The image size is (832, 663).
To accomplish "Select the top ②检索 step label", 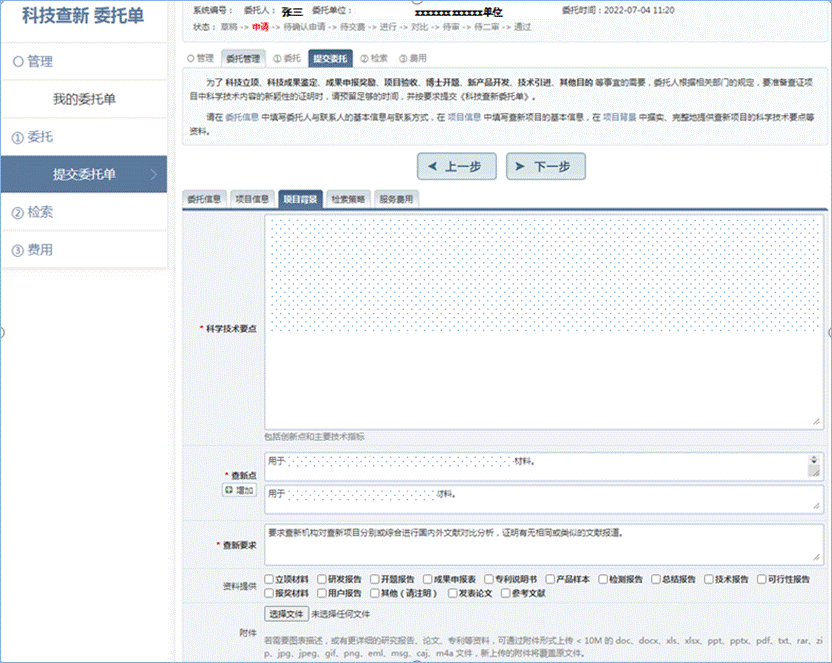I will [374, 58].
